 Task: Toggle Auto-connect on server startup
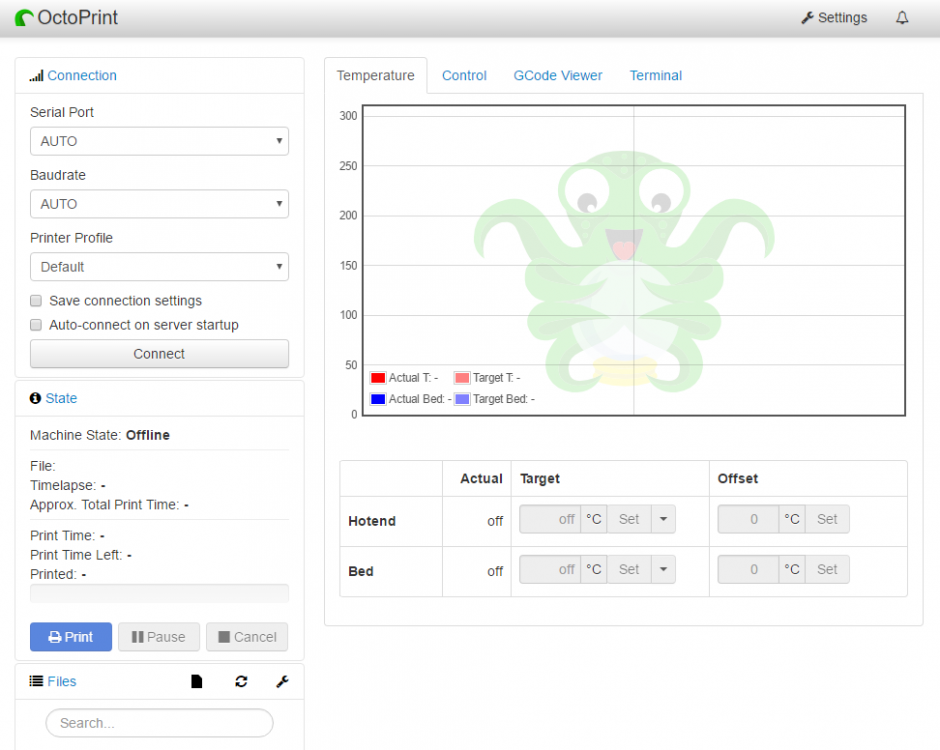coord(36,325)
